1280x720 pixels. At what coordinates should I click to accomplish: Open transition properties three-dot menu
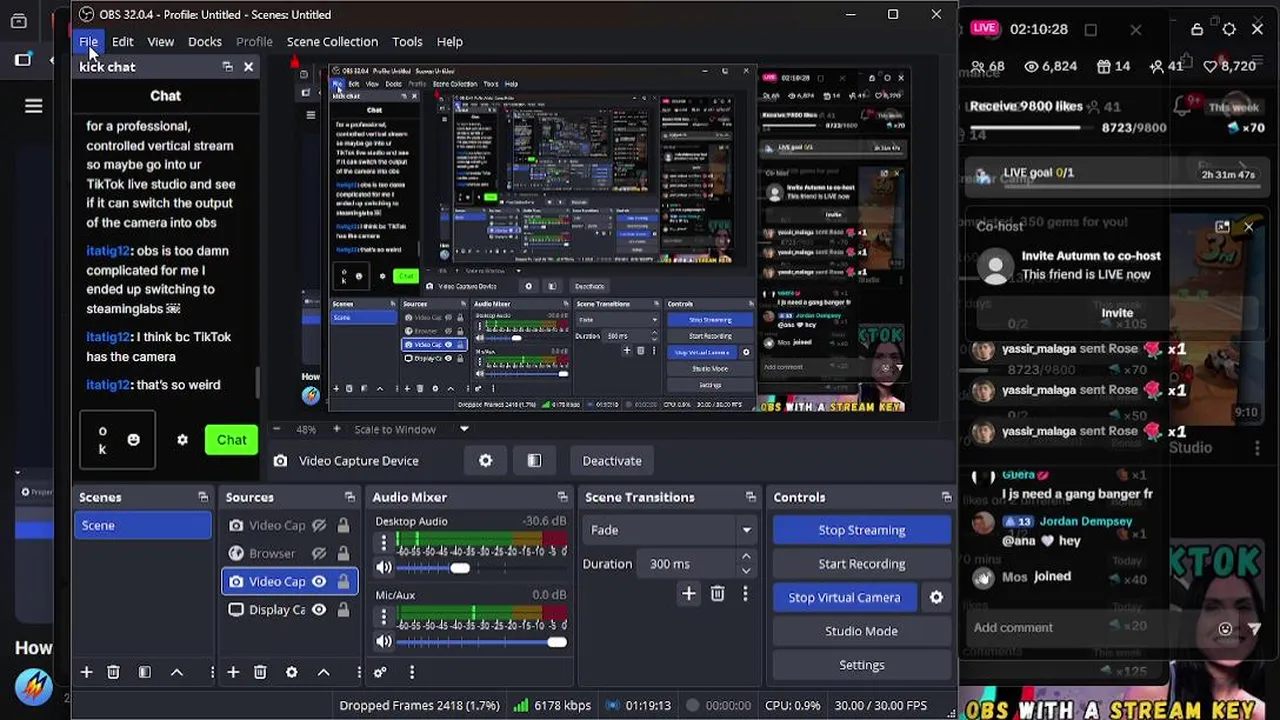click(x=745, y=594)
